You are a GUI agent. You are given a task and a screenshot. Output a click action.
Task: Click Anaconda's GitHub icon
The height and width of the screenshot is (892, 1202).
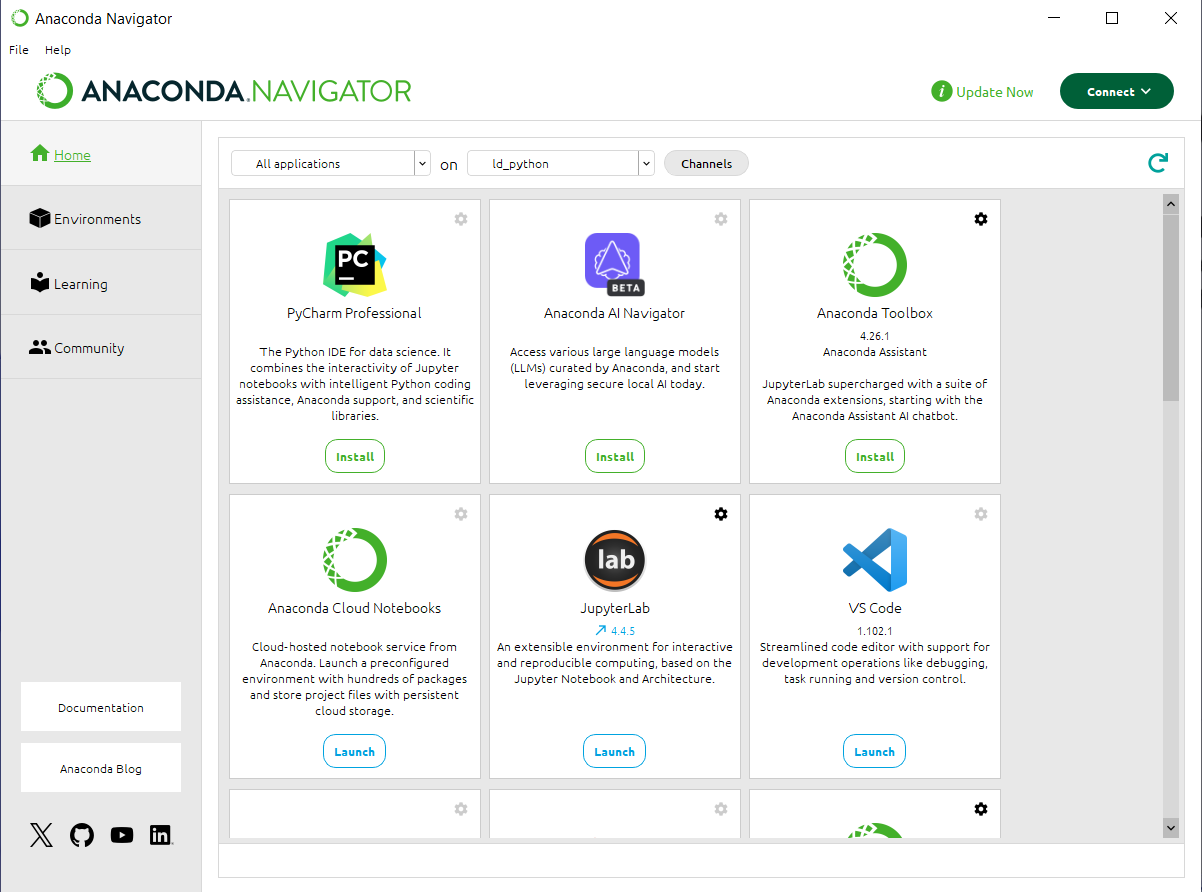[x=81, y=835]
